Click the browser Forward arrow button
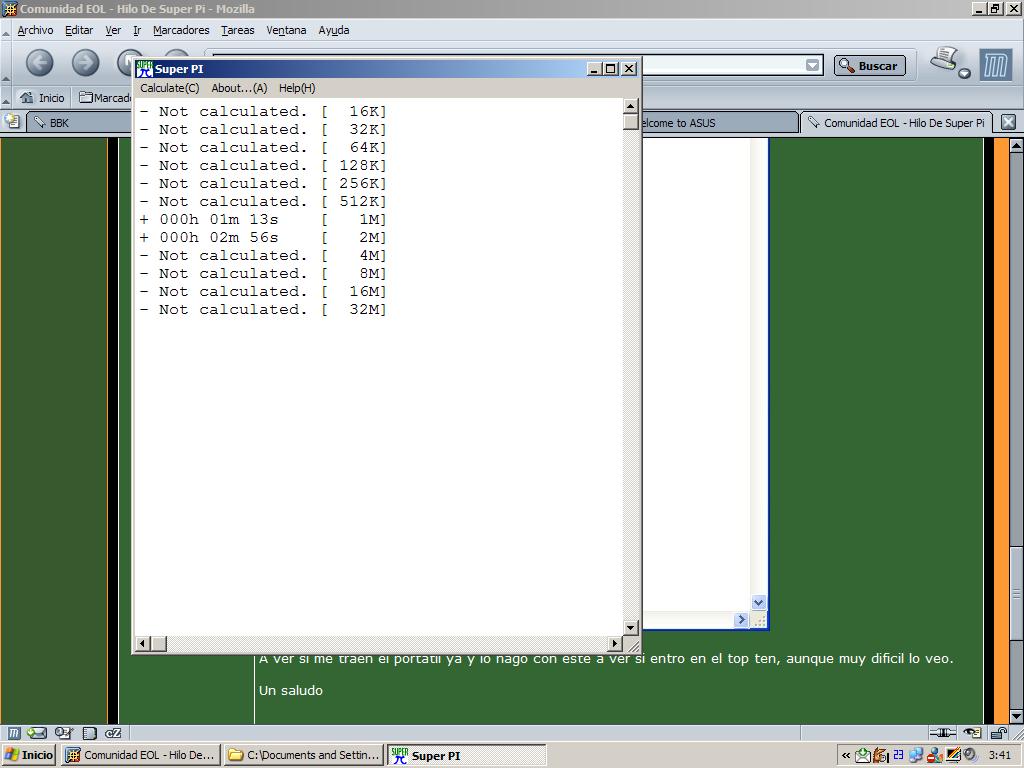 [85, 64]
